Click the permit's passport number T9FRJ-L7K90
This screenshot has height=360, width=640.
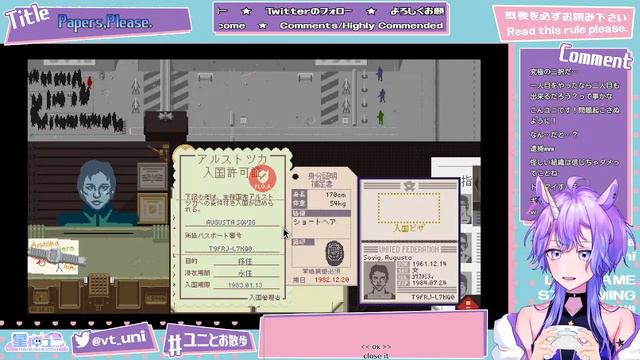coord(231,249)
